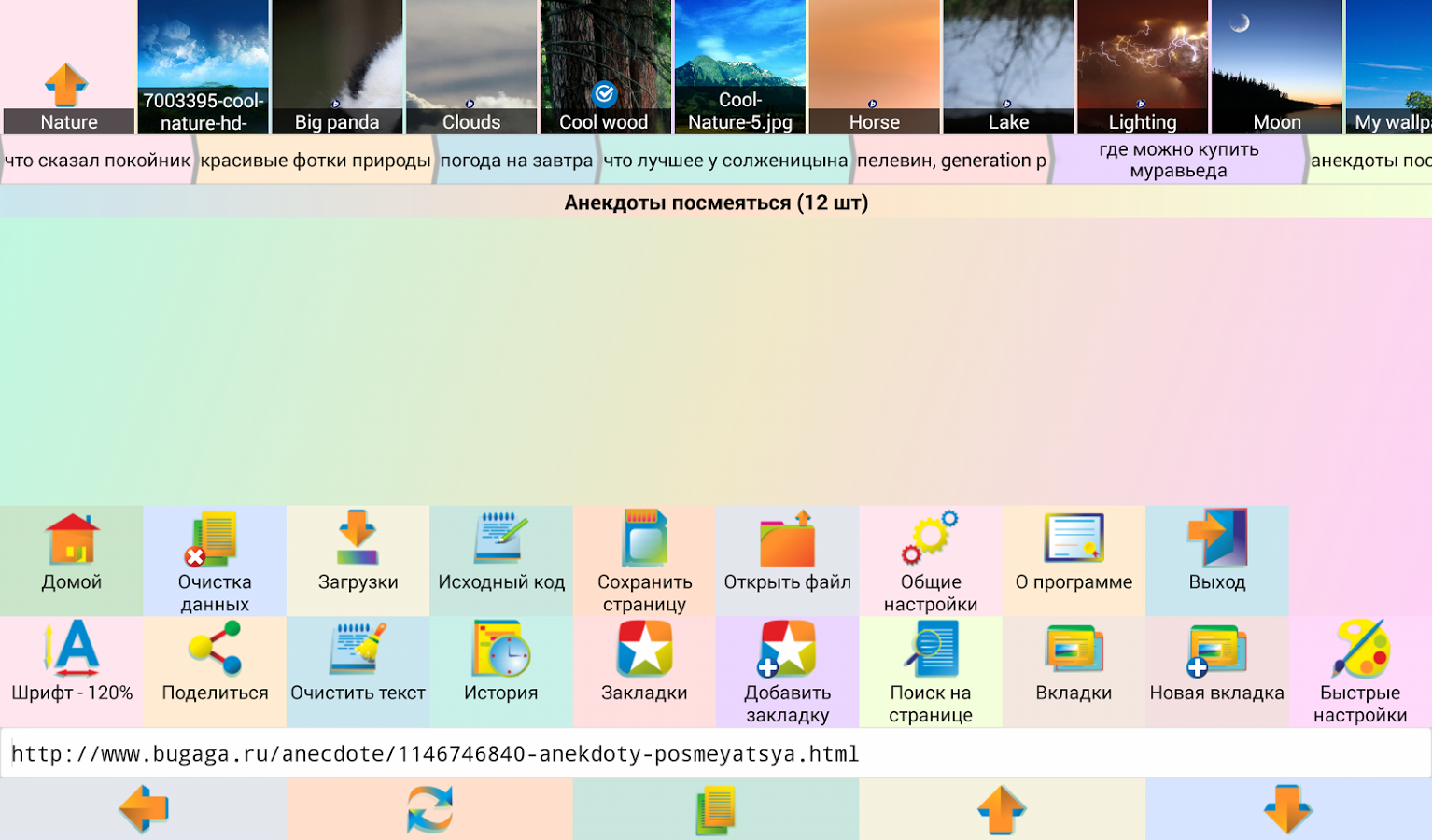This screenshot has width=1432, height=840.
Task: Select the Clouds wallpaper thumbnail
Action: tap(471, 67)
